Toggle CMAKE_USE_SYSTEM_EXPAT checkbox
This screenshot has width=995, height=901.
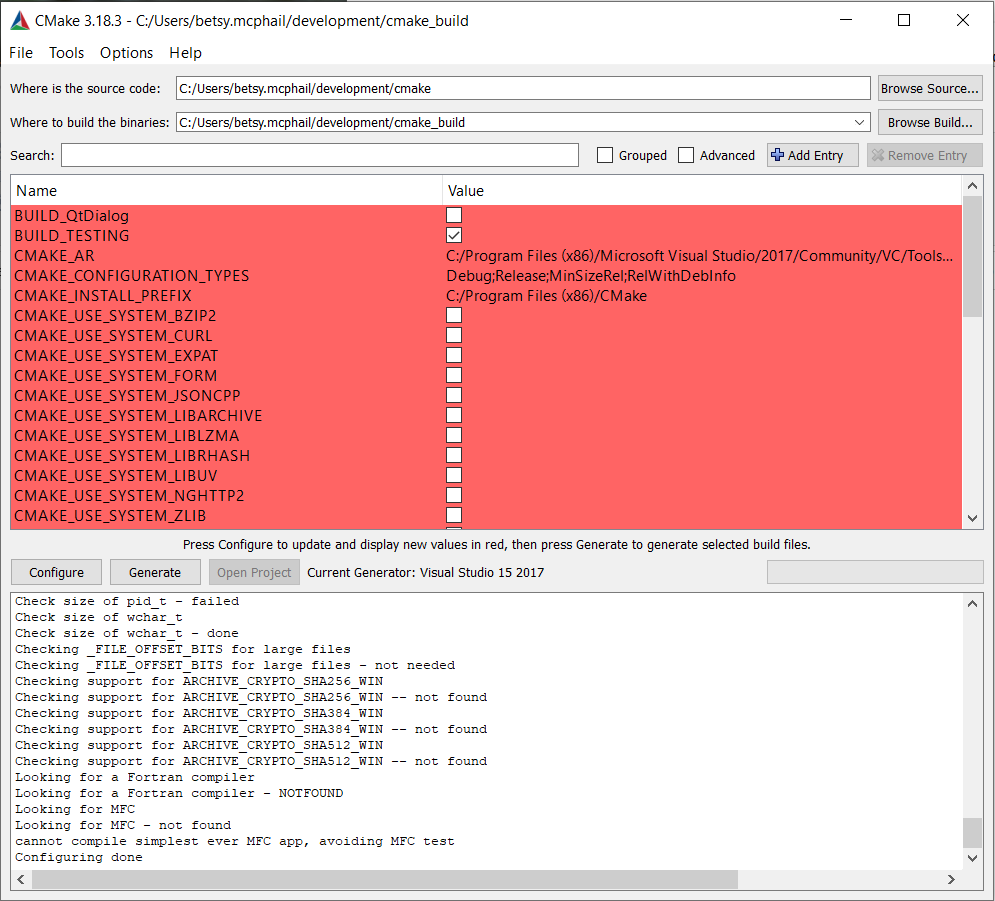[454, 355]
